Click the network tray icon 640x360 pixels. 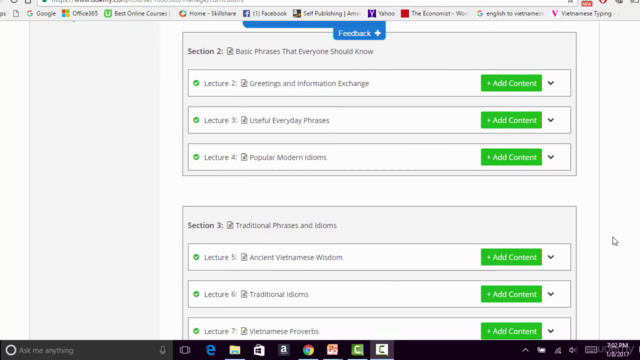click(558, 350)
